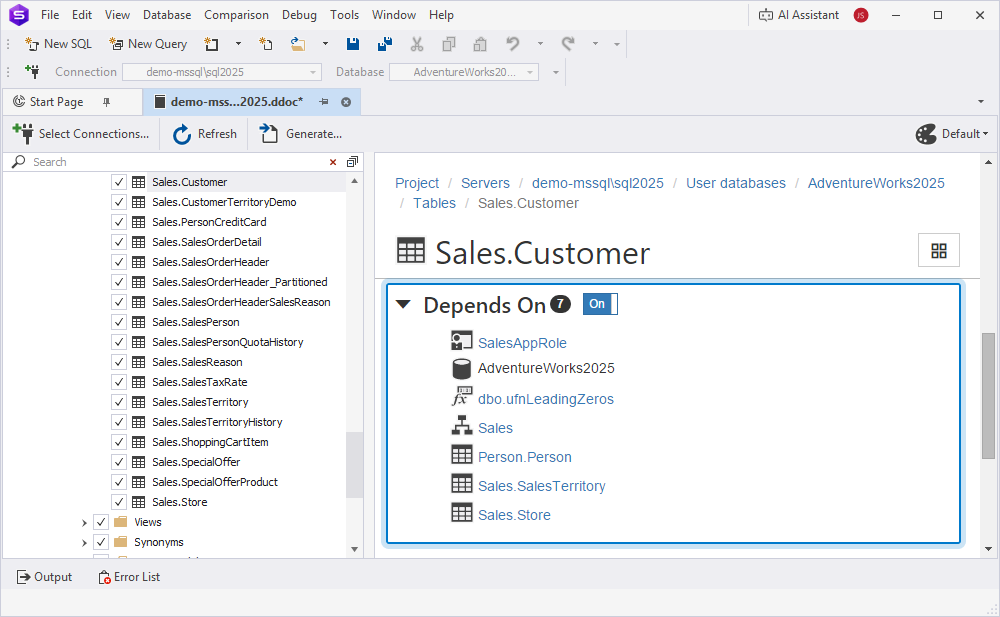Click the Copy icon in the toolbar

(449, 44)
